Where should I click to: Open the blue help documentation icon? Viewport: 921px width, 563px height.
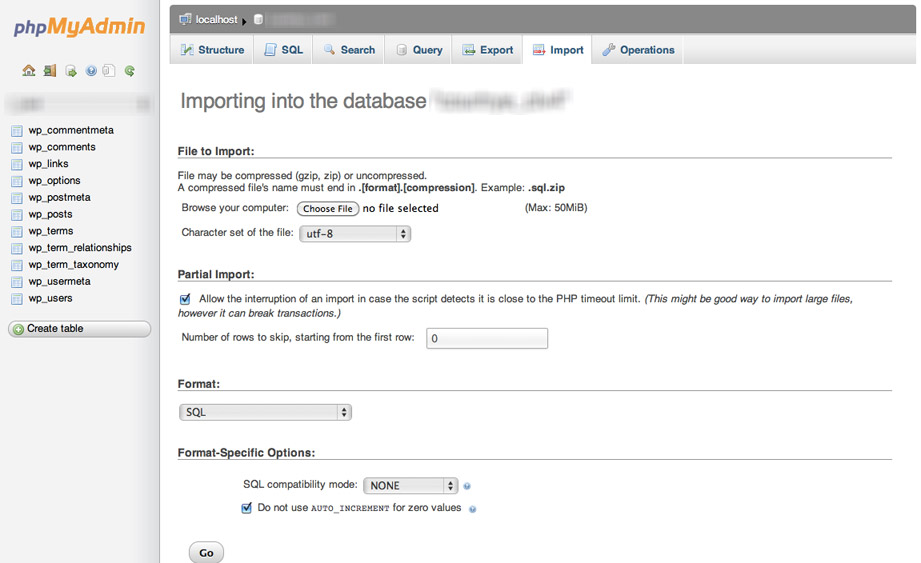[91, 71]
